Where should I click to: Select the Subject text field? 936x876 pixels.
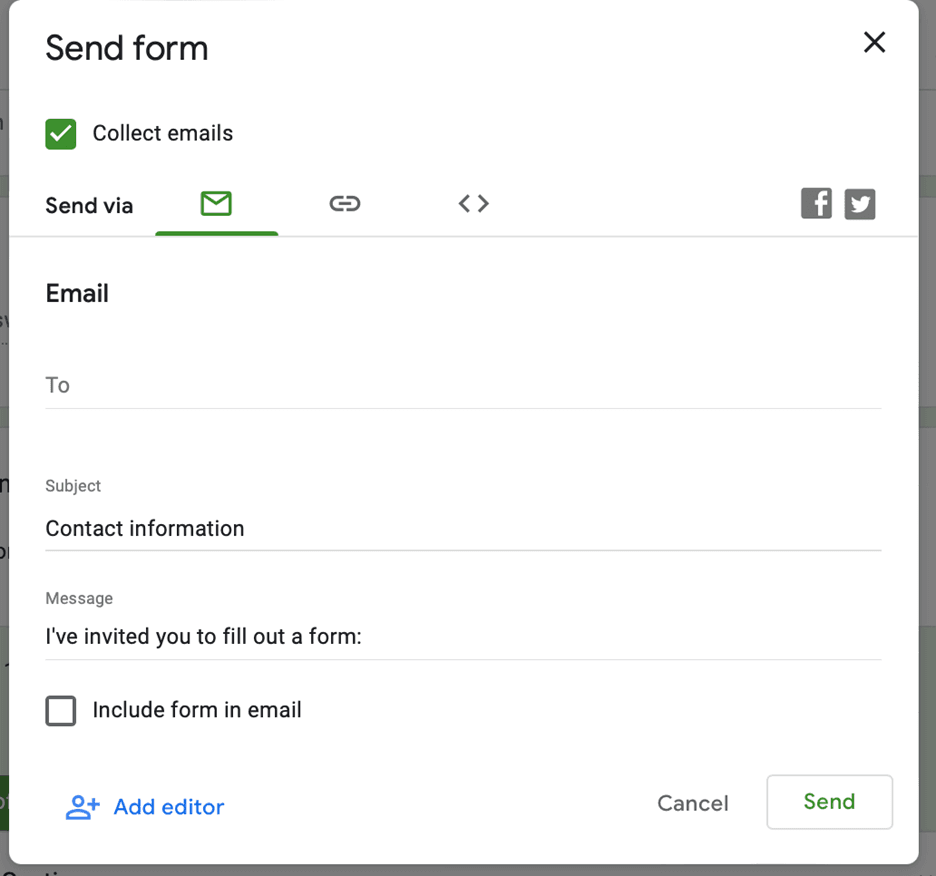pos(462,528)
